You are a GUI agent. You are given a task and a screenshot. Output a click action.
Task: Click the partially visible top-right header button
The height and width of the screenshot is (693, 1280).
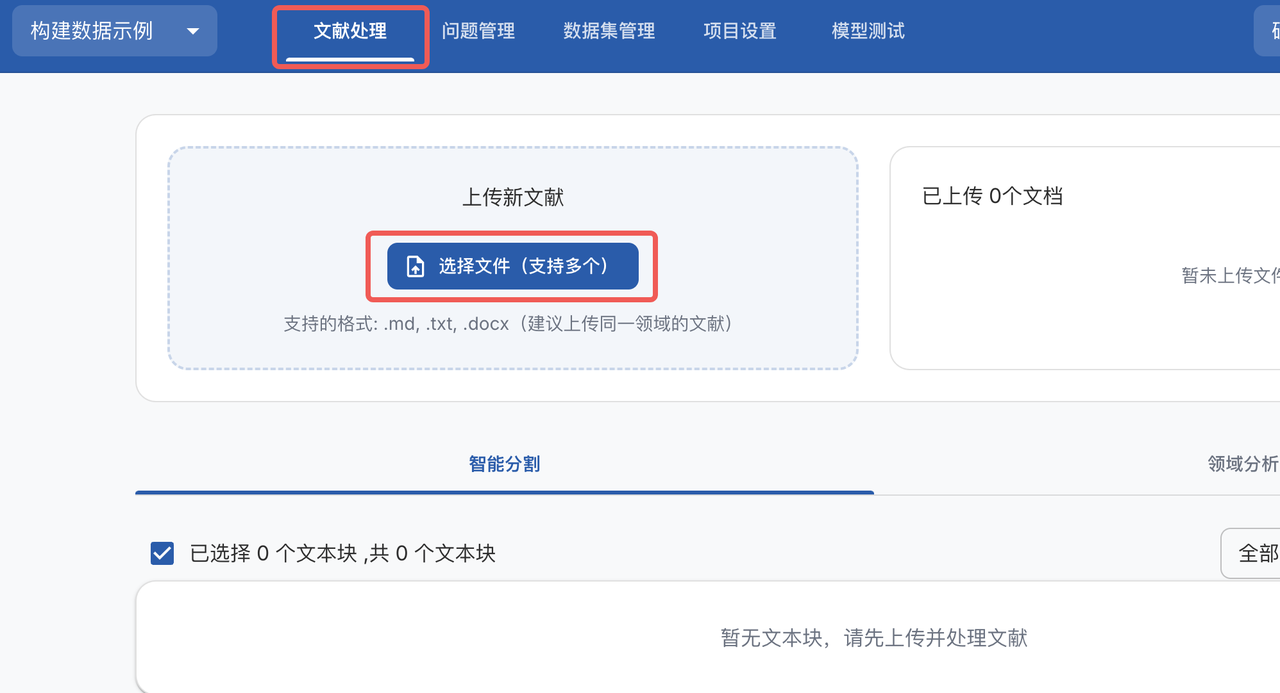coord(1268,31)
